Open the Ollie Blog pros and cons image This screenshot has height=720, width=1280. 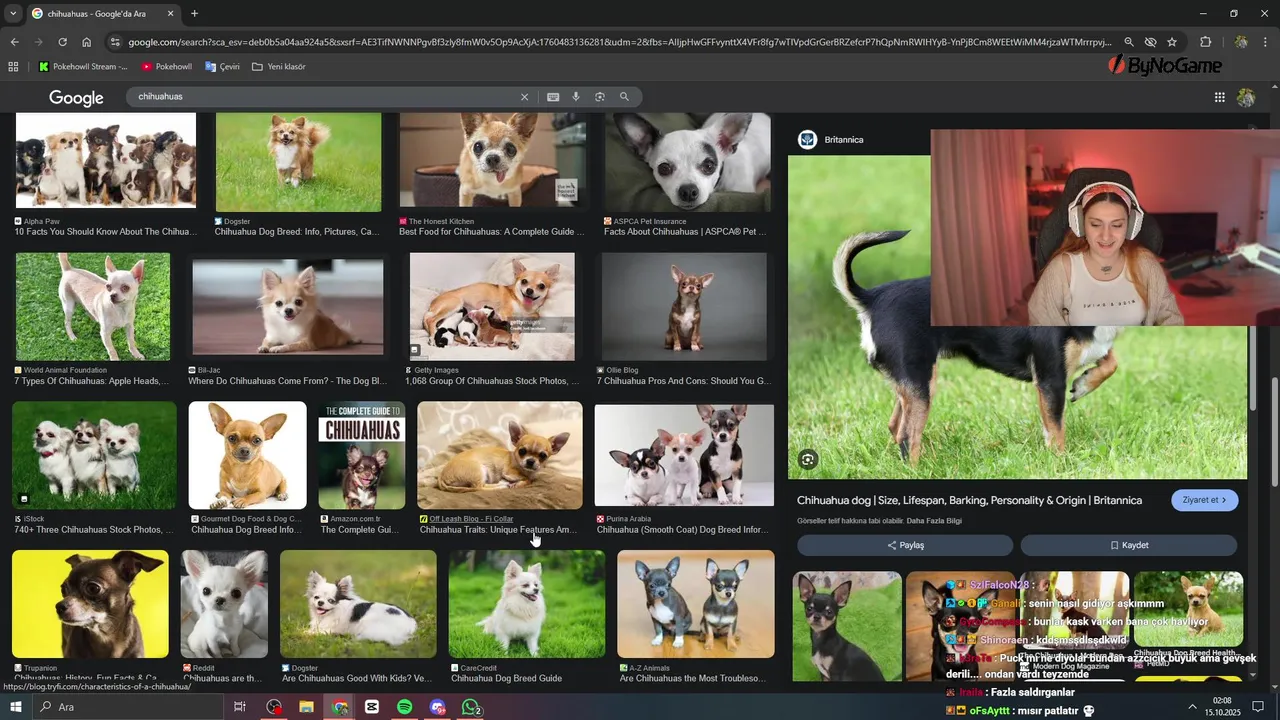tap(684, 306)
